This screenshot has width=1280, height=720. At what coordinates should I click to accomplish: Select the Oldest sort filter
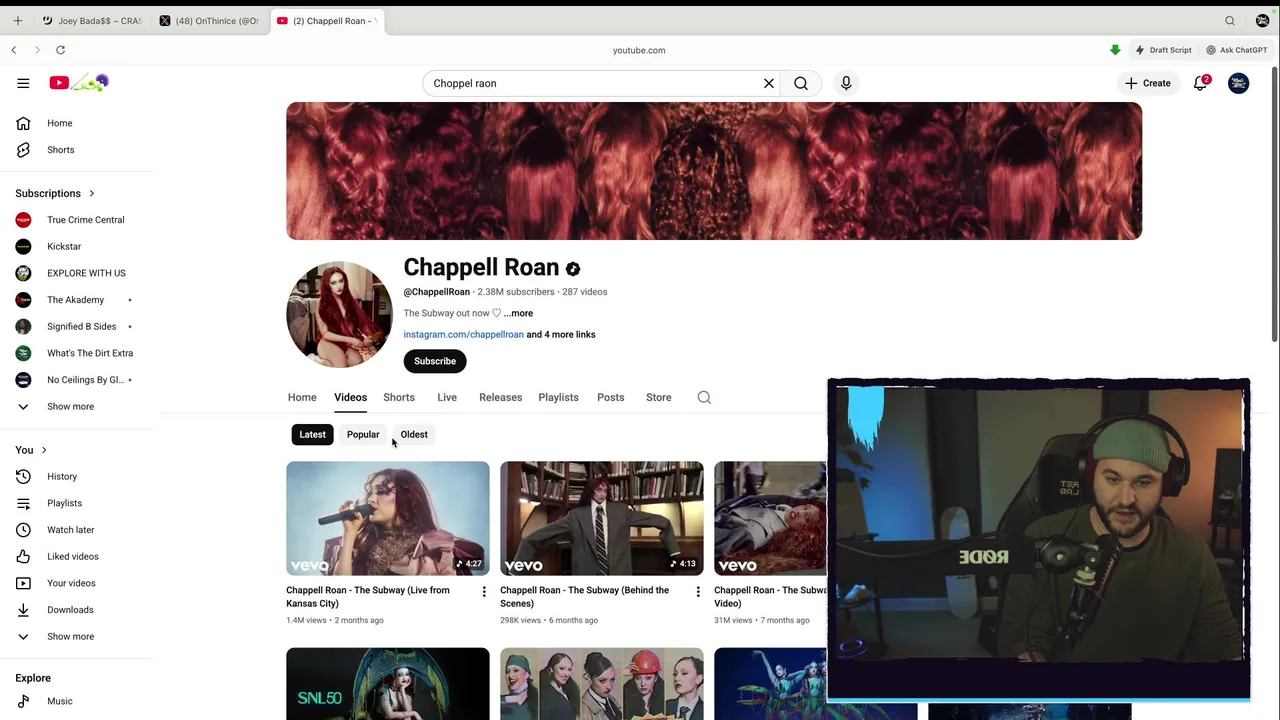coord(414,434)
